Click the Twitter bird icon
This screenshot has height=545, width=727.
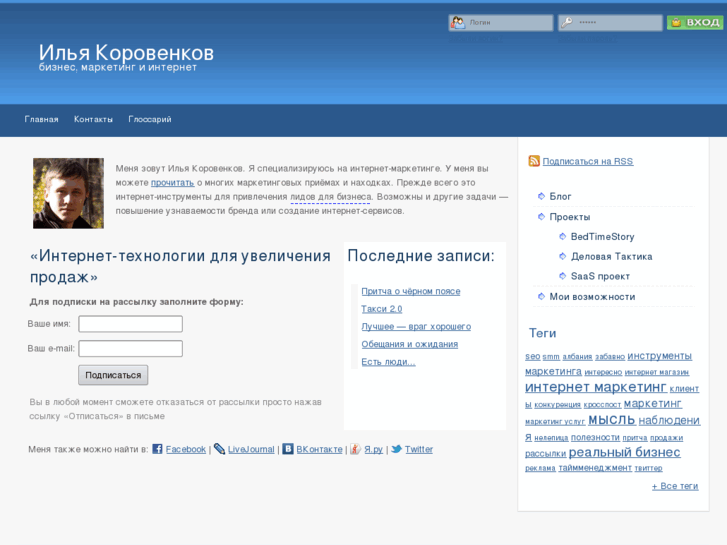coord(396,449)
